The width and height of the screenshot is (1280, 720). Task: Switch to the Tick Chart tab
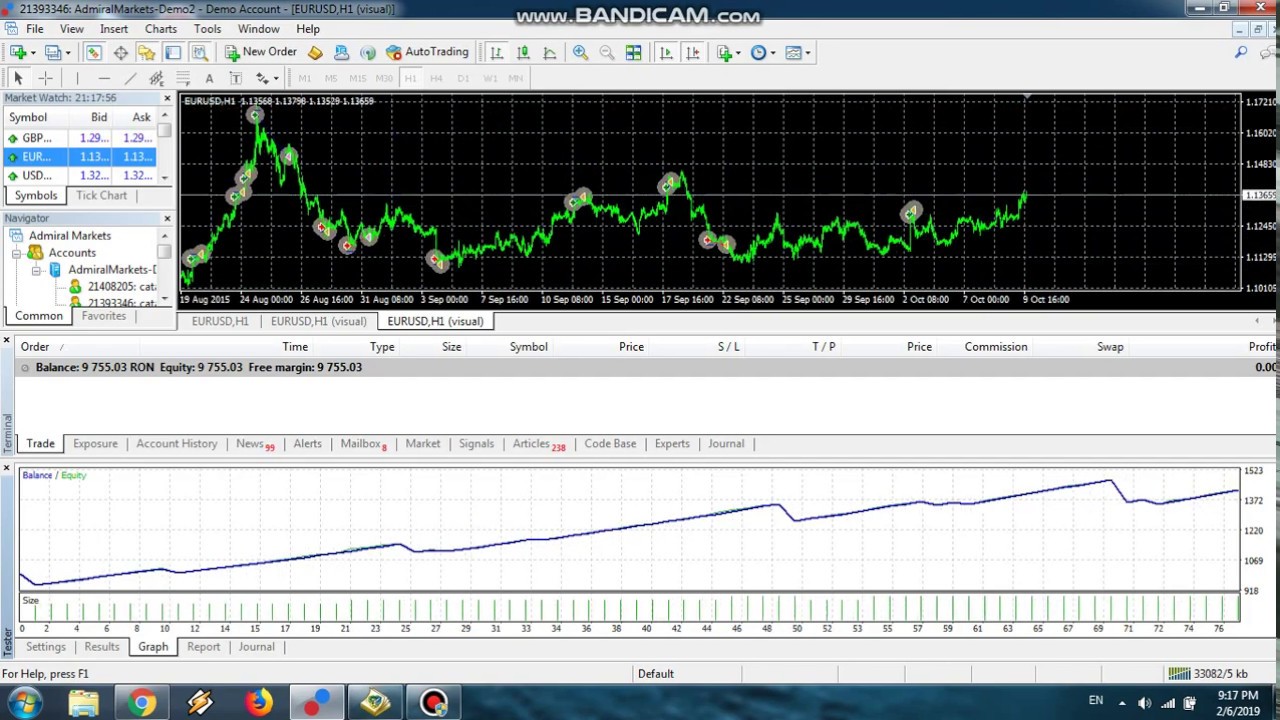pyautogui.click(x=101, y=195)
